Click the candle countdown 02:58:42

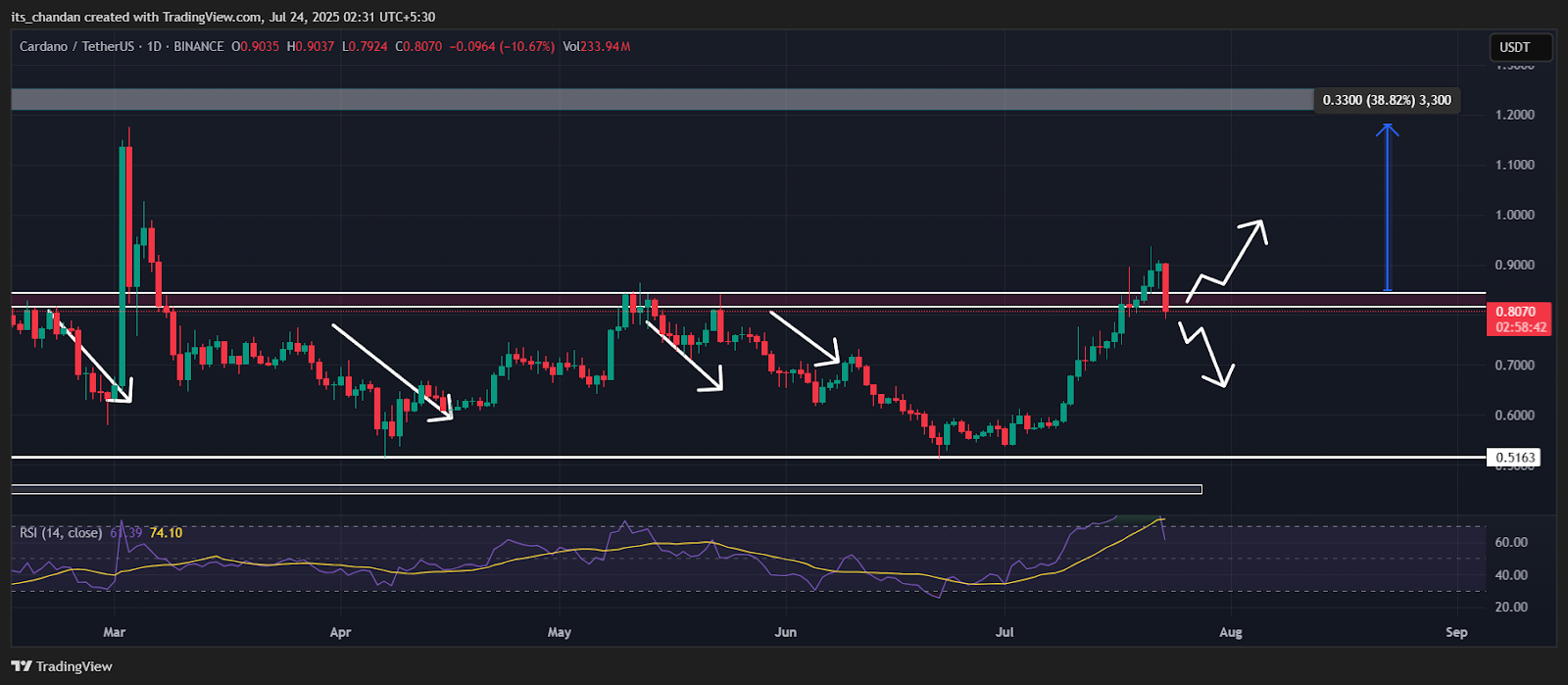pos(1521,327)
